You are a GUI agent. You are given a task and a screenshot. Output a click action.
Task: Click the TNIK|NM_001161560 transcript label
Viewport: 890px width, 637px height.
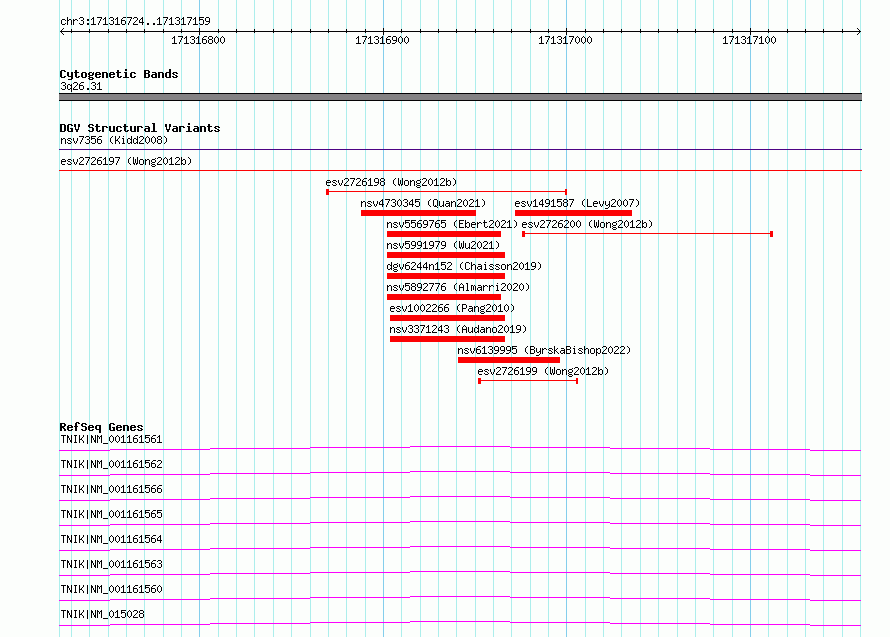click(x=111, y=589)
